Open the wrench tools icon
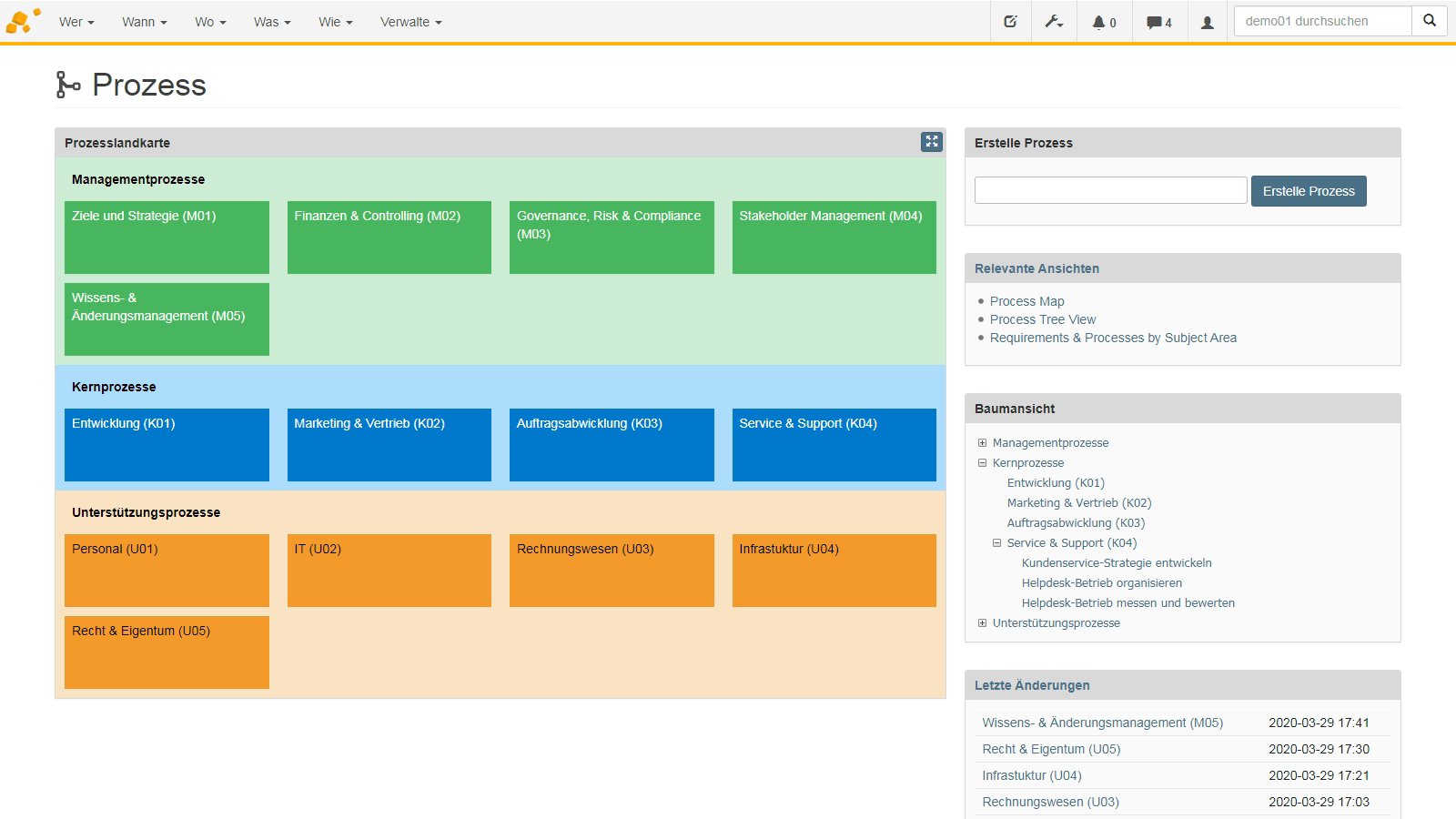This screenshot has height=819, width=1456. coord(1054,22)
